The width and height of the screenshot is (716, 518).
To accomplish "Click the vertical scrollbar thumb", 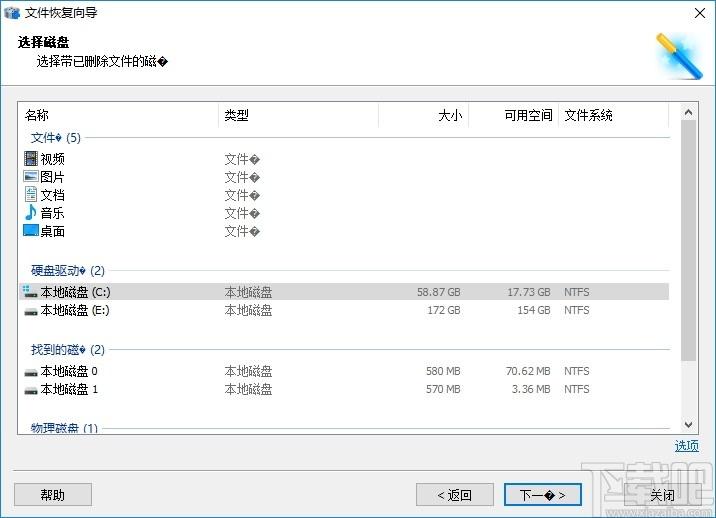I will tap(689, 240).
